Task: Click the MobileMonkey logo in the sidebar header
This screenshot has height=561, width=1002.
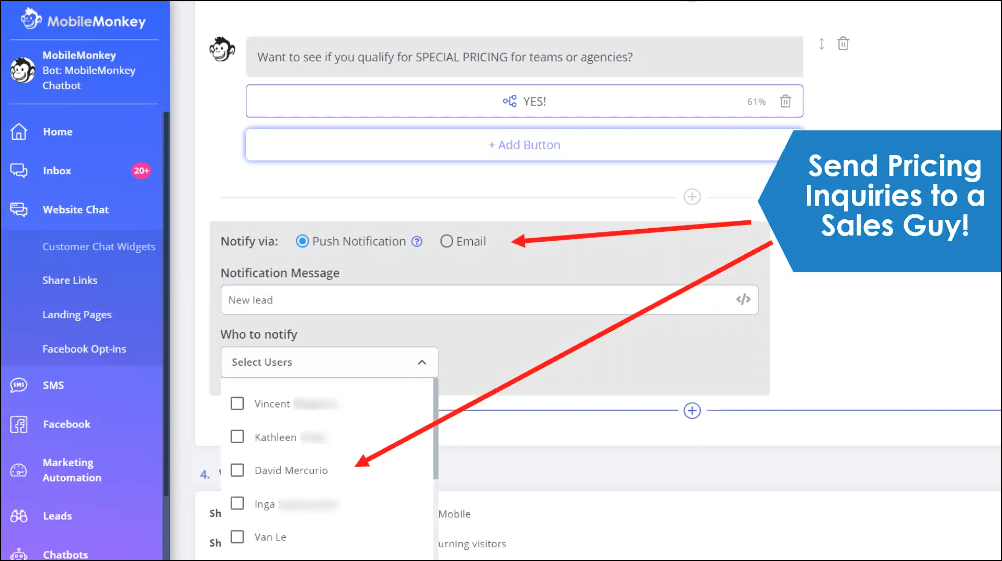Action: (83, 20)
